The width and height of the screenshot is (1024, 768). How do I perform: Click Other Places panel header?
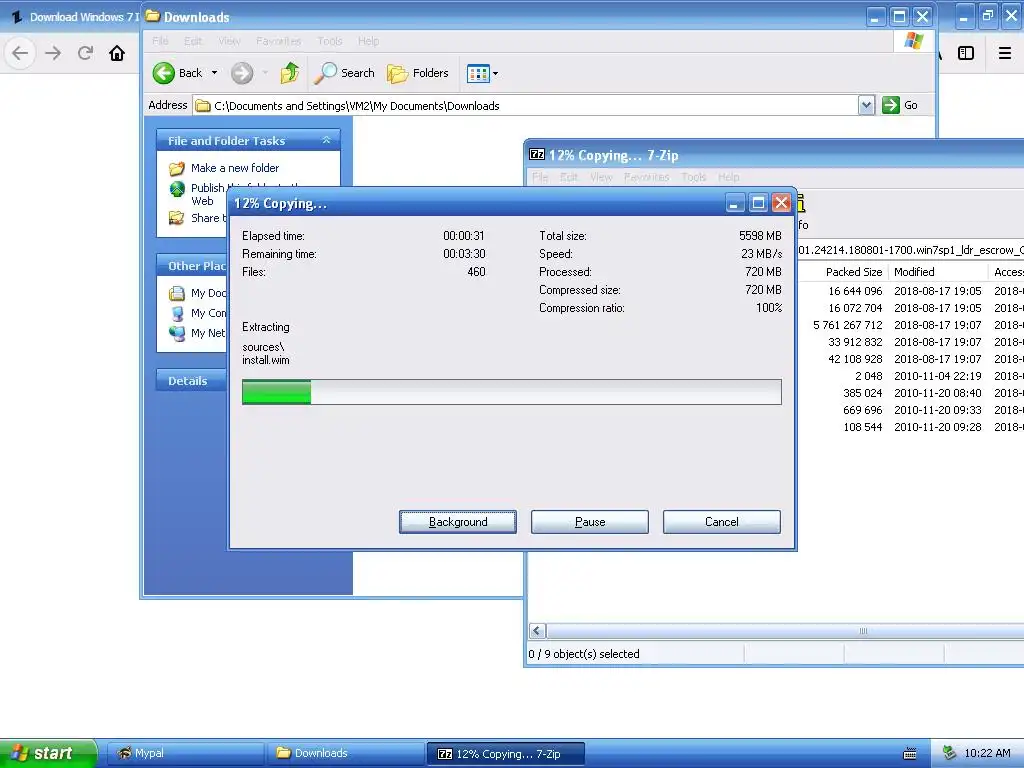point(191,266)
